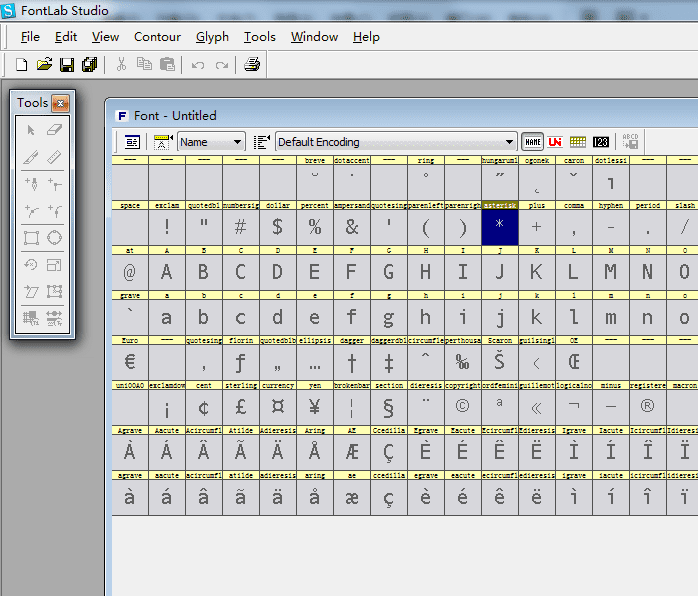
Task: Select the dollar glyph cell
Action: coord(277,227)
